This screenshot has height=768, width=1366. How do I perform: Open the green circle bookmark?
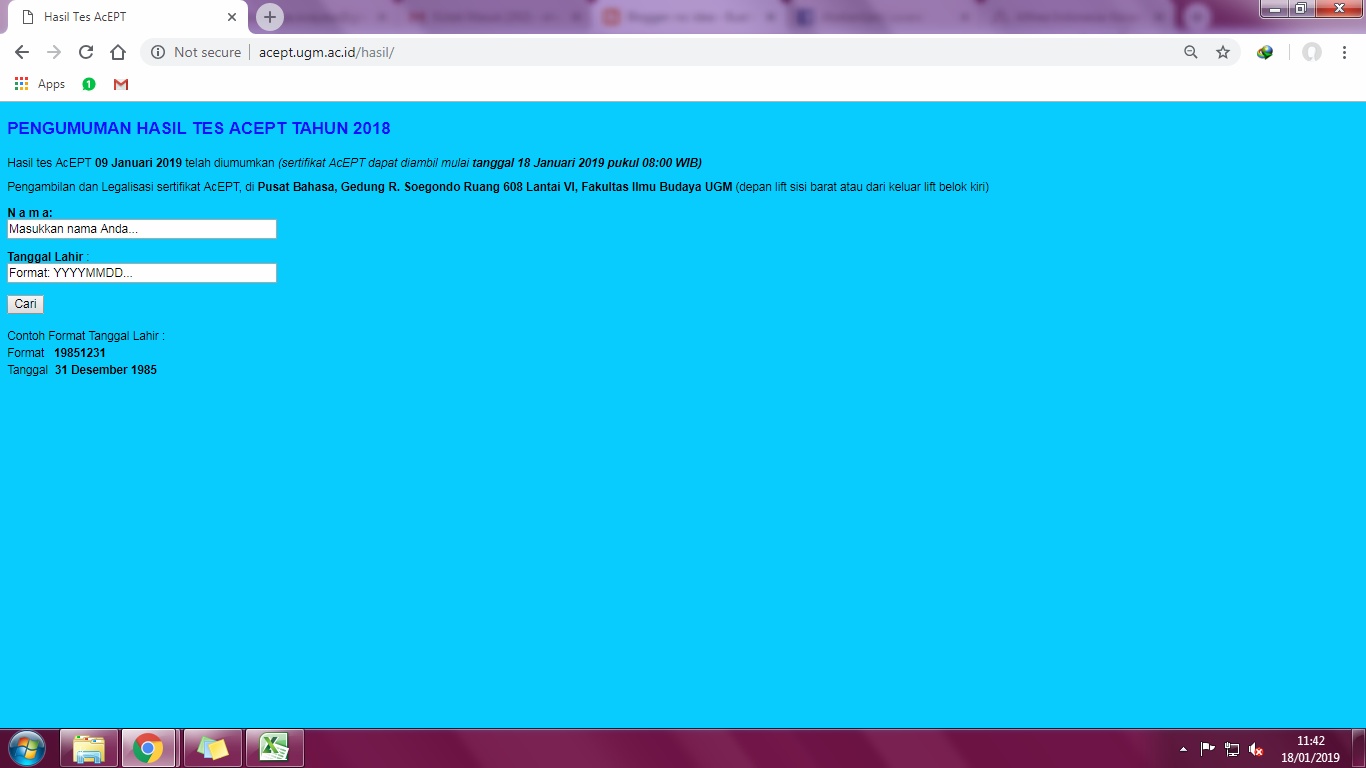[x=89, y=84]
